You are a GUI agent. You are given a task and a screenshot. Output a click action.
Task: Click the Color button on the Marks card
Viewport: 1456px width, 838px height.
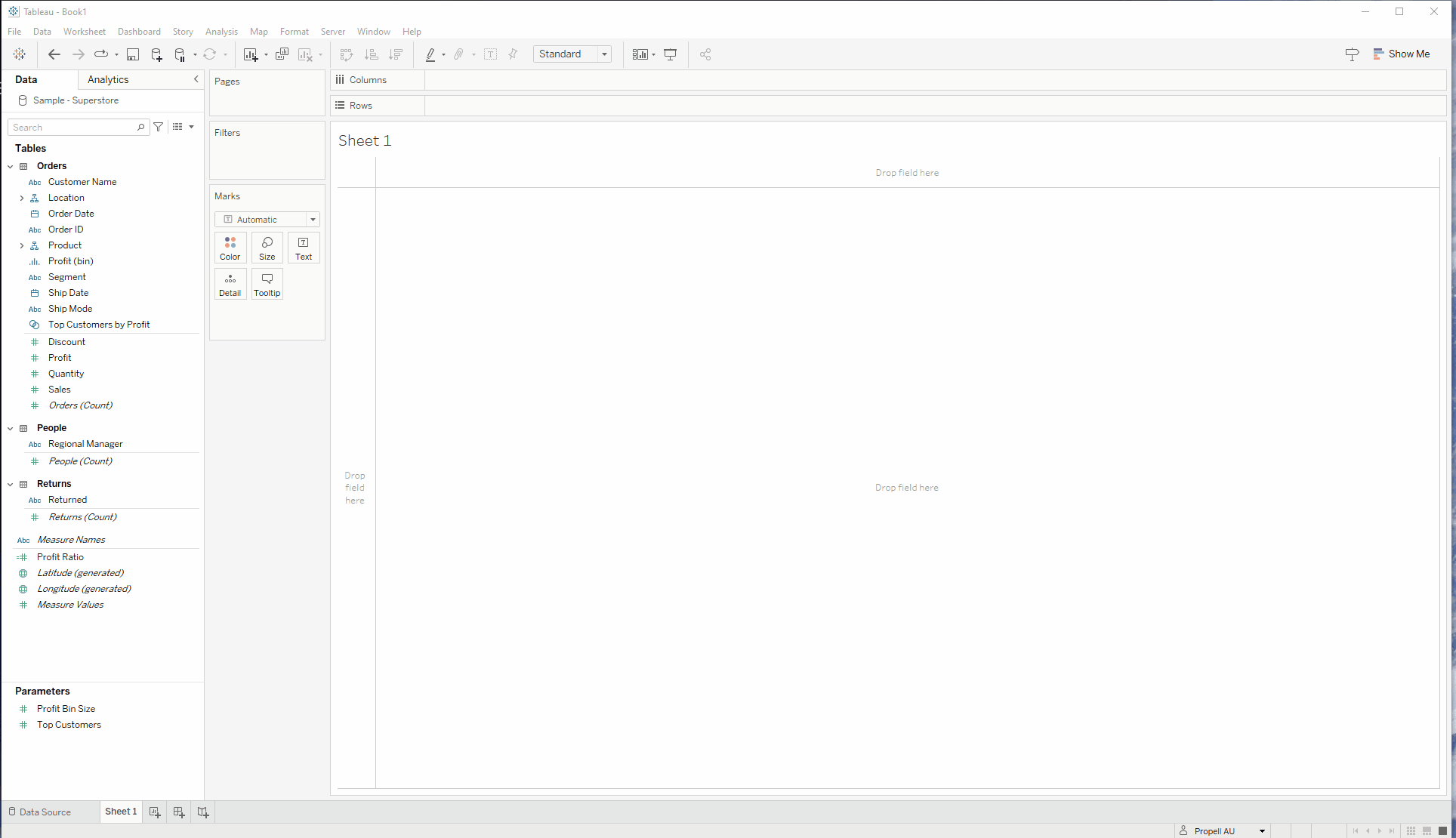tap(230, 248)
